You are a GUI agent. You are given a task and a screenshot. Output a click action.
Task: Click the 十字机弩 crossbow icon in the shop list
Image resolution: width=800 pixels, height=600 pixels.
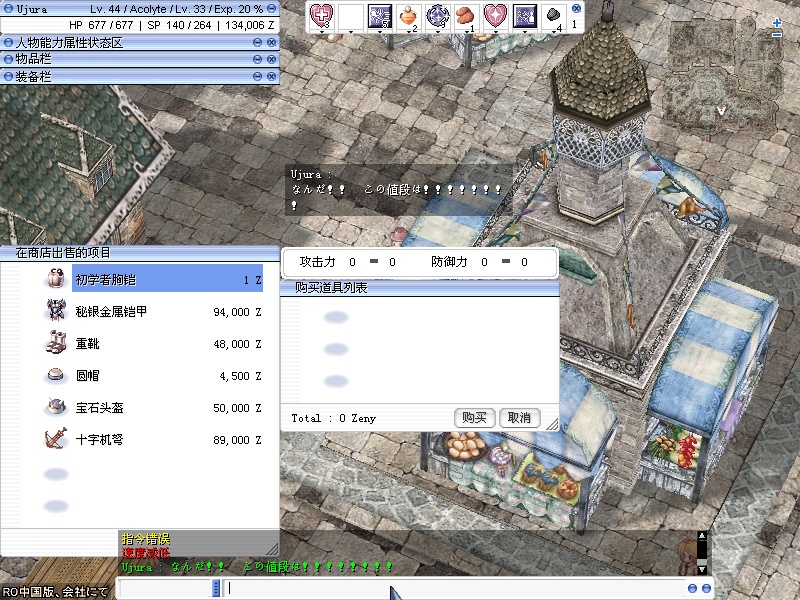56,439
